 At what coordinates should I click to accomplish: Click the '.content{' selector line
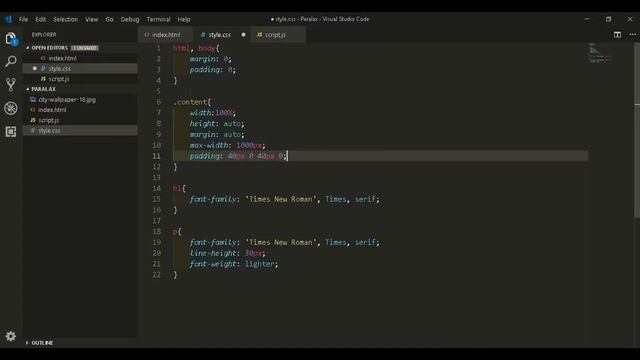(x=192, y=102)
